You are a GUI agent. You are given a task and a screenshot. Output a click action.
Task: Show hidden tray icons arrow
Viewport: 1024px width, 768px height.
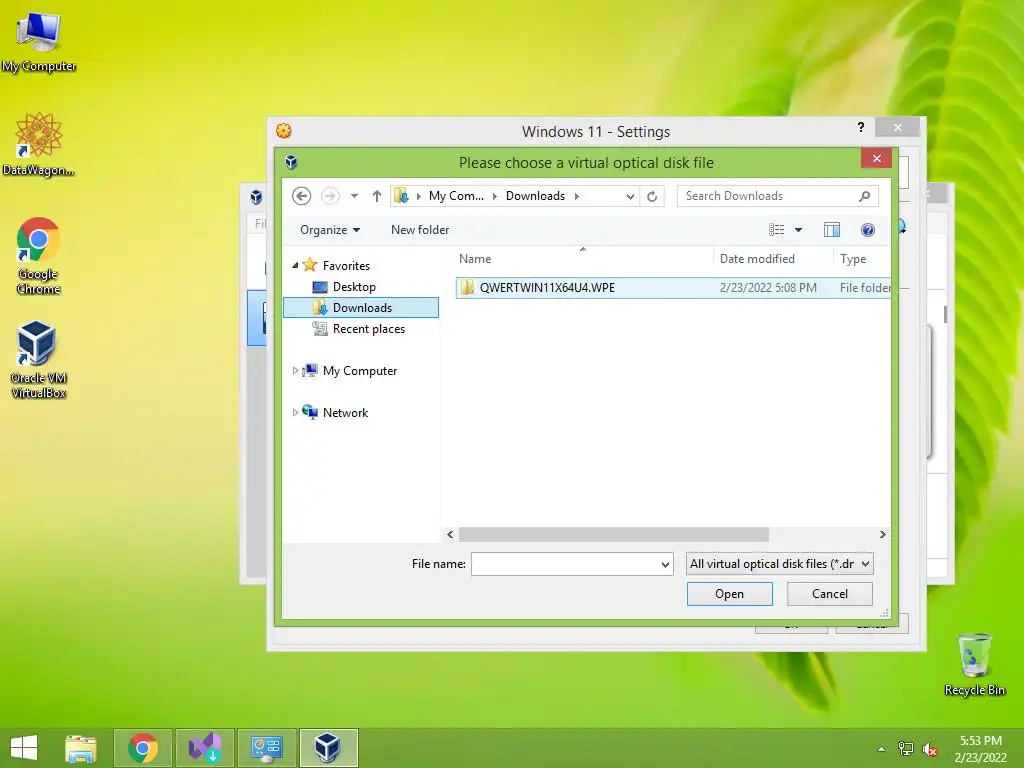(x=882, y=749)
